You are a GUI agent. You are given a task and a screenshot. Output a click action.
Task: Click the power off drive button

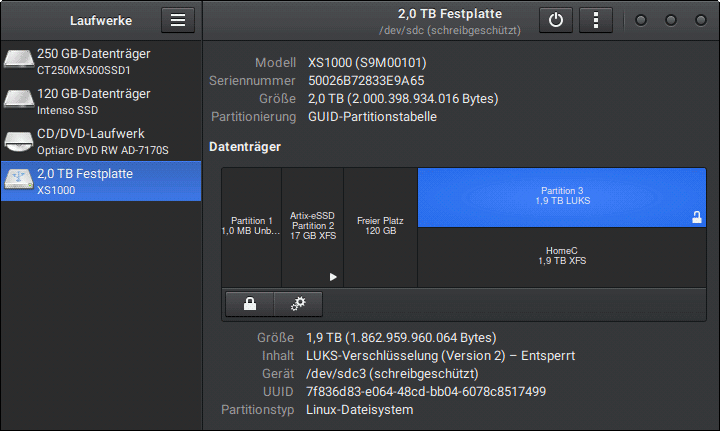click(x=556, y=20)
